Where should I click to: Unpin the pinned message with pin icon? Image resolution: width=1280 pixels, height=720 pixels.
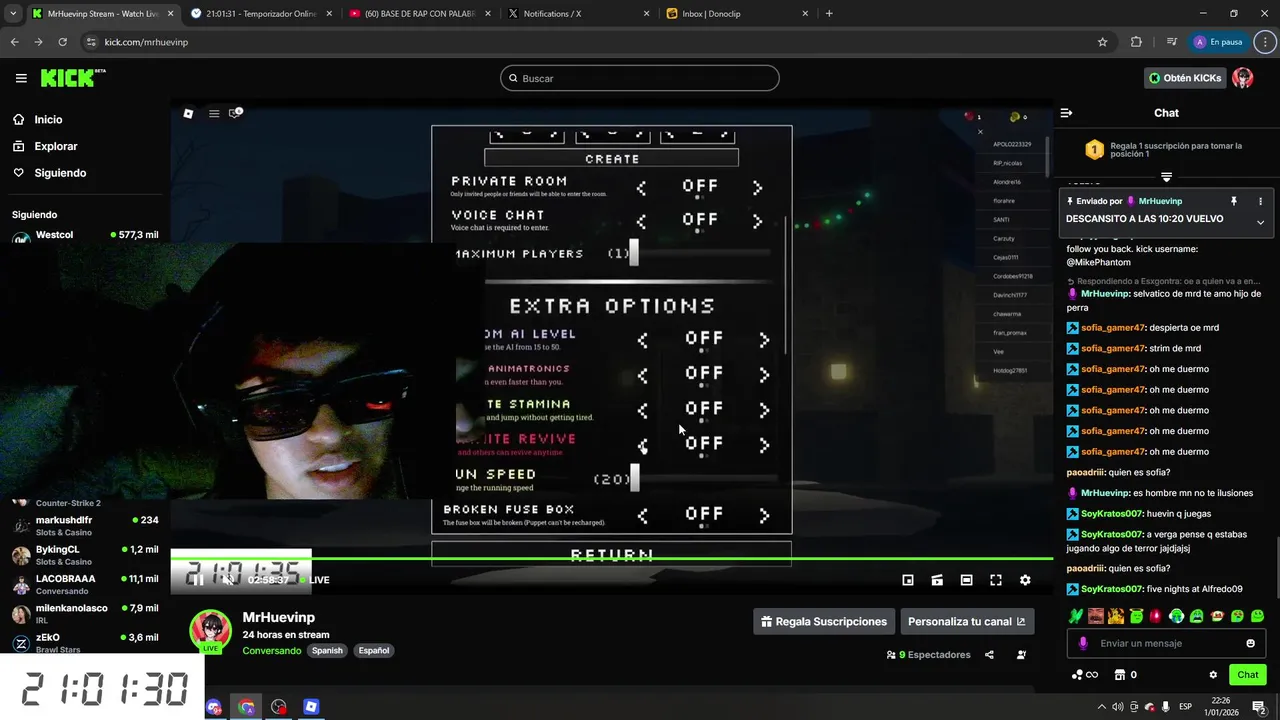point(1234,201)
